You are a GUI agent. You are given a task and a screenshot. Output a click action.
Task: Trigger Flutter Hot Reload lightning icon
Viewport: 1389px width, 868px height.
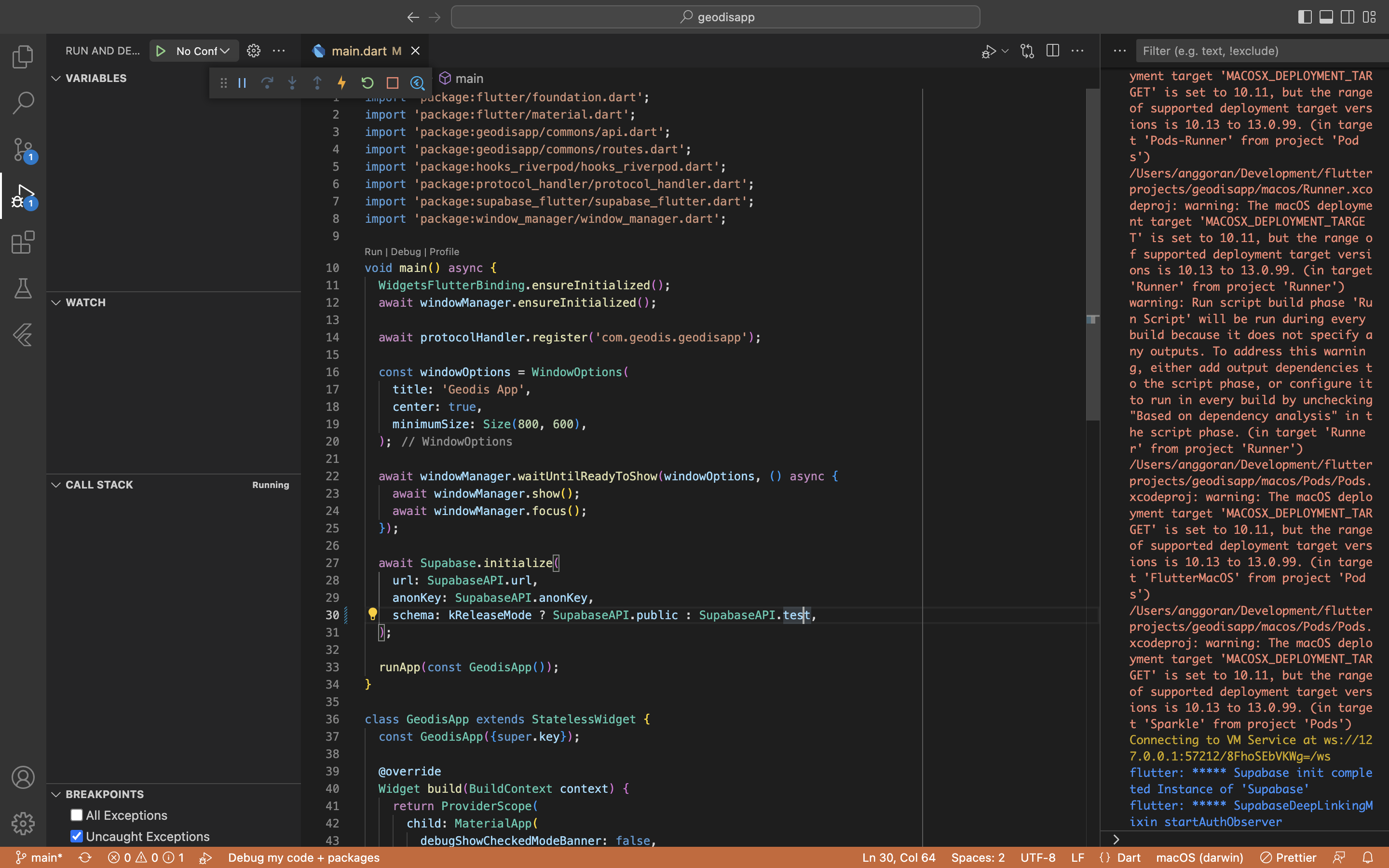(x=342, y=83)
